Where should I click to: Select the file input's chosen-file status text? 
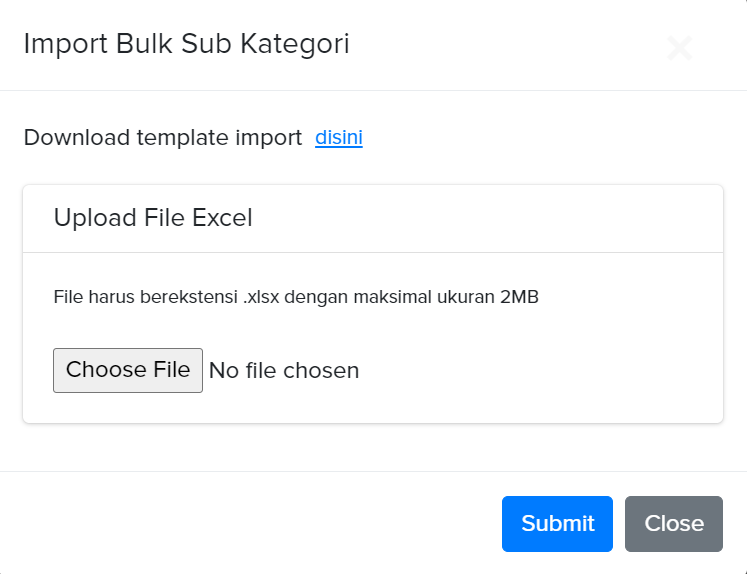tap(284, 371)
